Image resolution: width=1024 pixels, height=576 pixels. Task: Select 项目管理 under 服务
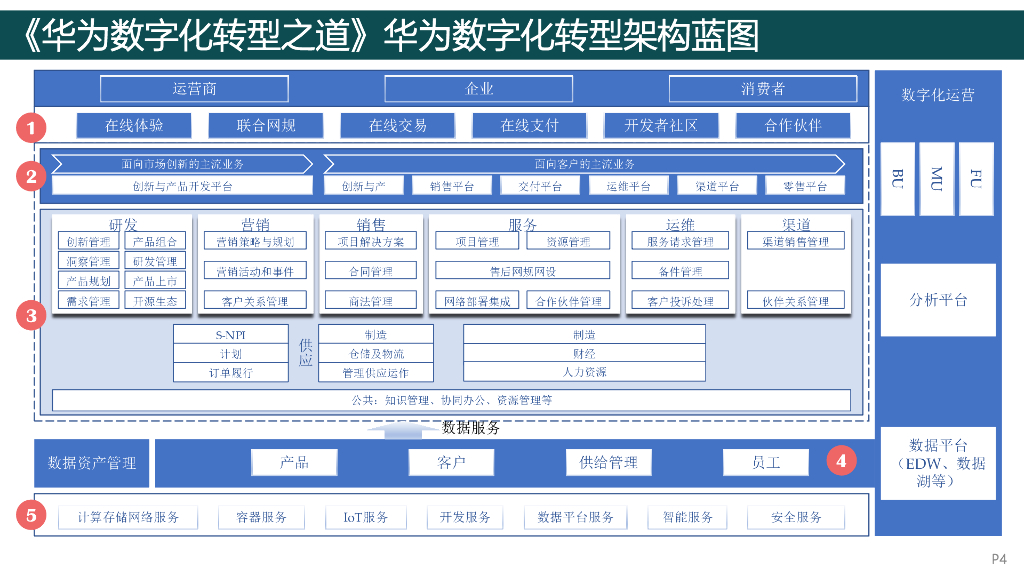point(477,241)
